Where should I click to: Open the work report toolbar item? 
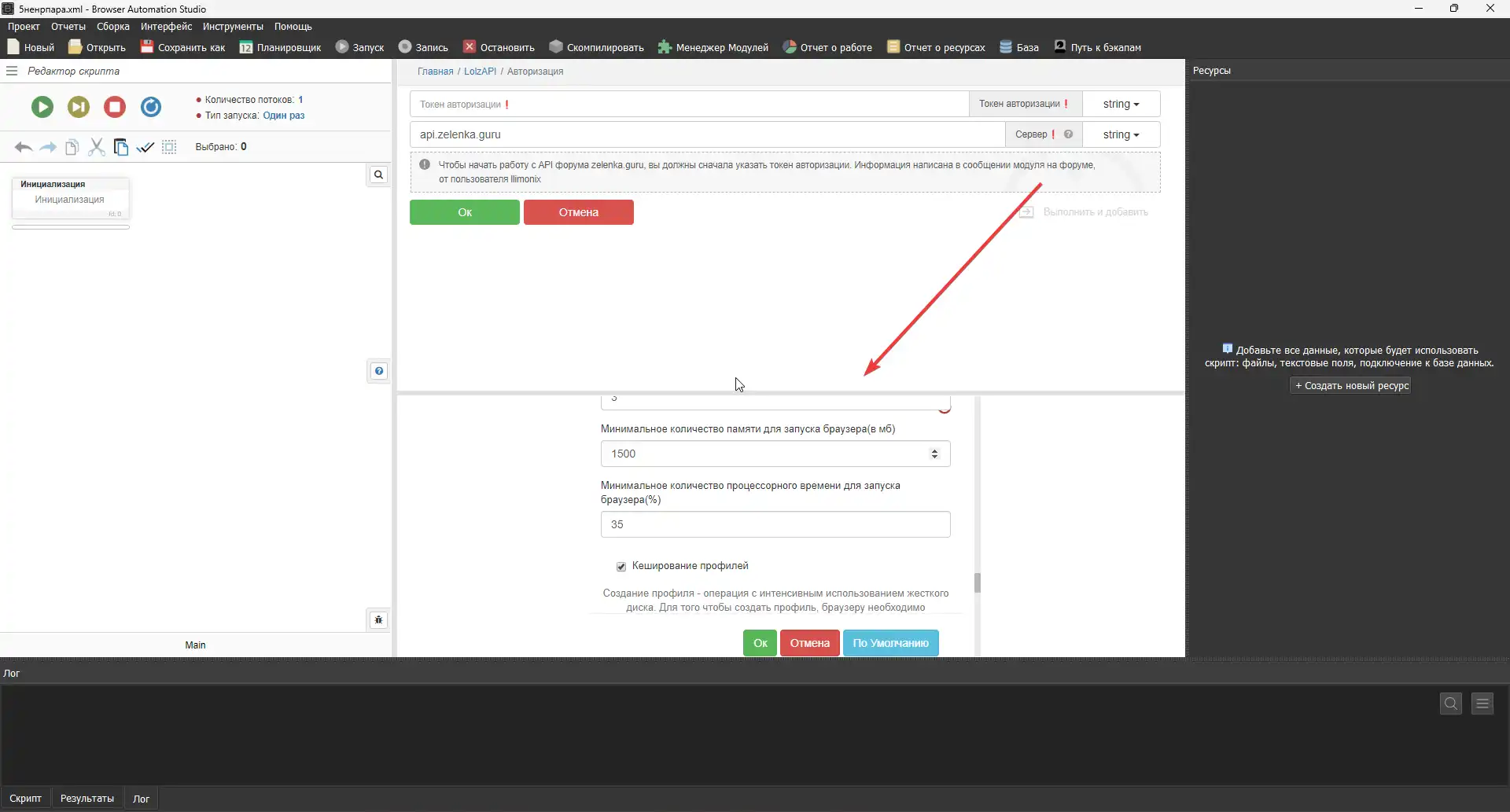827,47
